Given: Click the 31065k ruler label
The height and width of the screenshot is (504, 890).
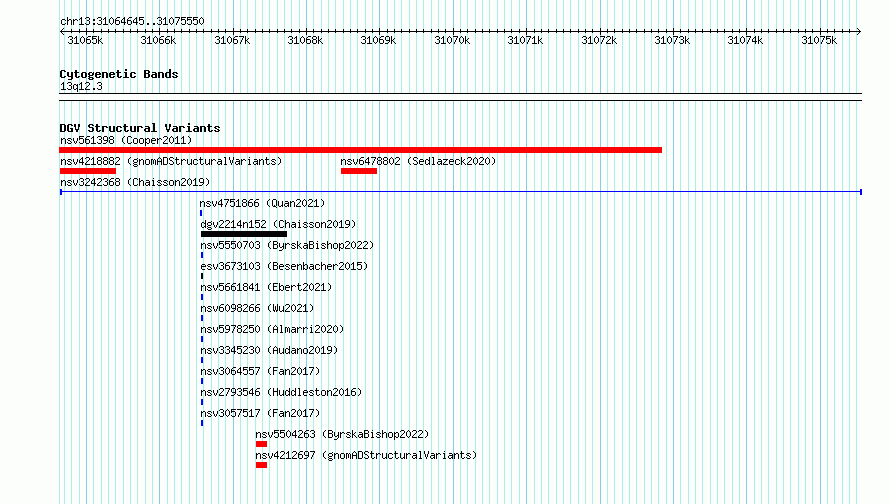Looking at the screenshot, I should [x=85, y=40].
